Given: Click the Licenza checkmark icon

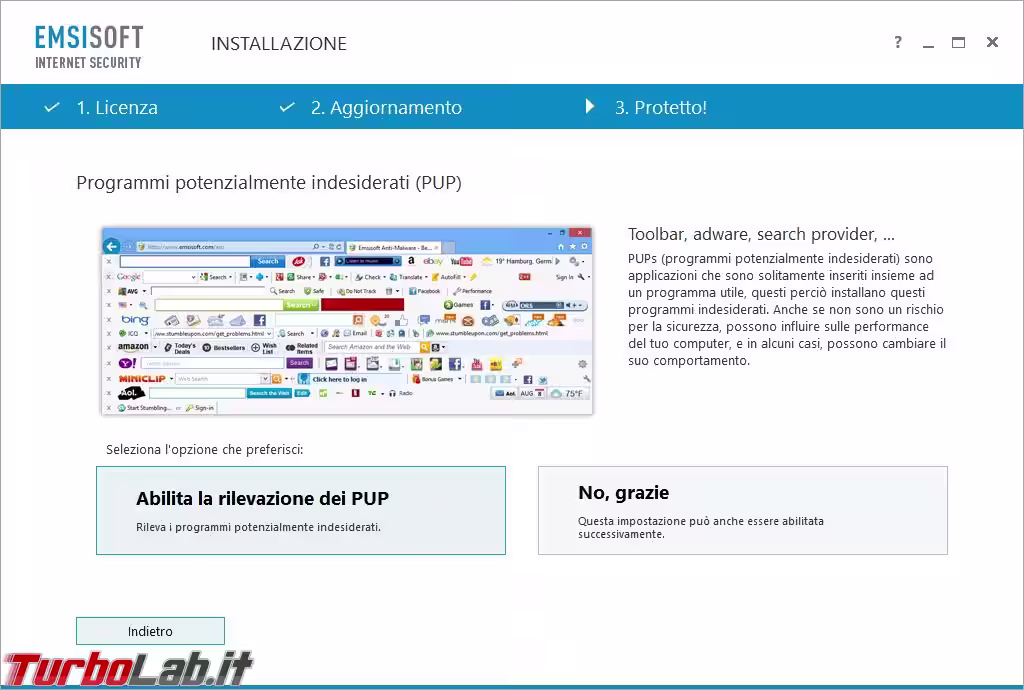Looking at the screenshot, I should (52, 107).
